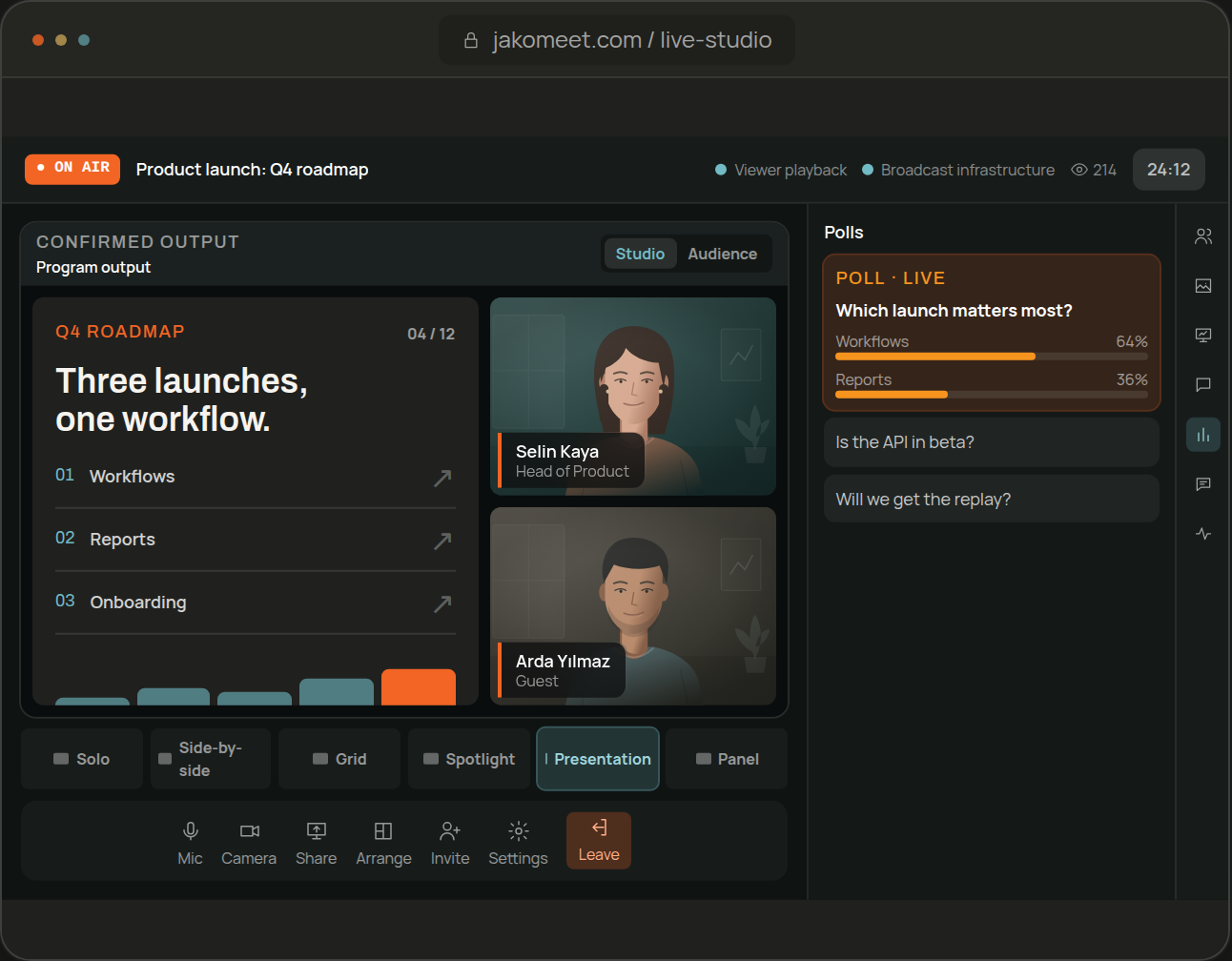Click the jakomeet.com address bar
1232x961 pixels.
[617, 40]
